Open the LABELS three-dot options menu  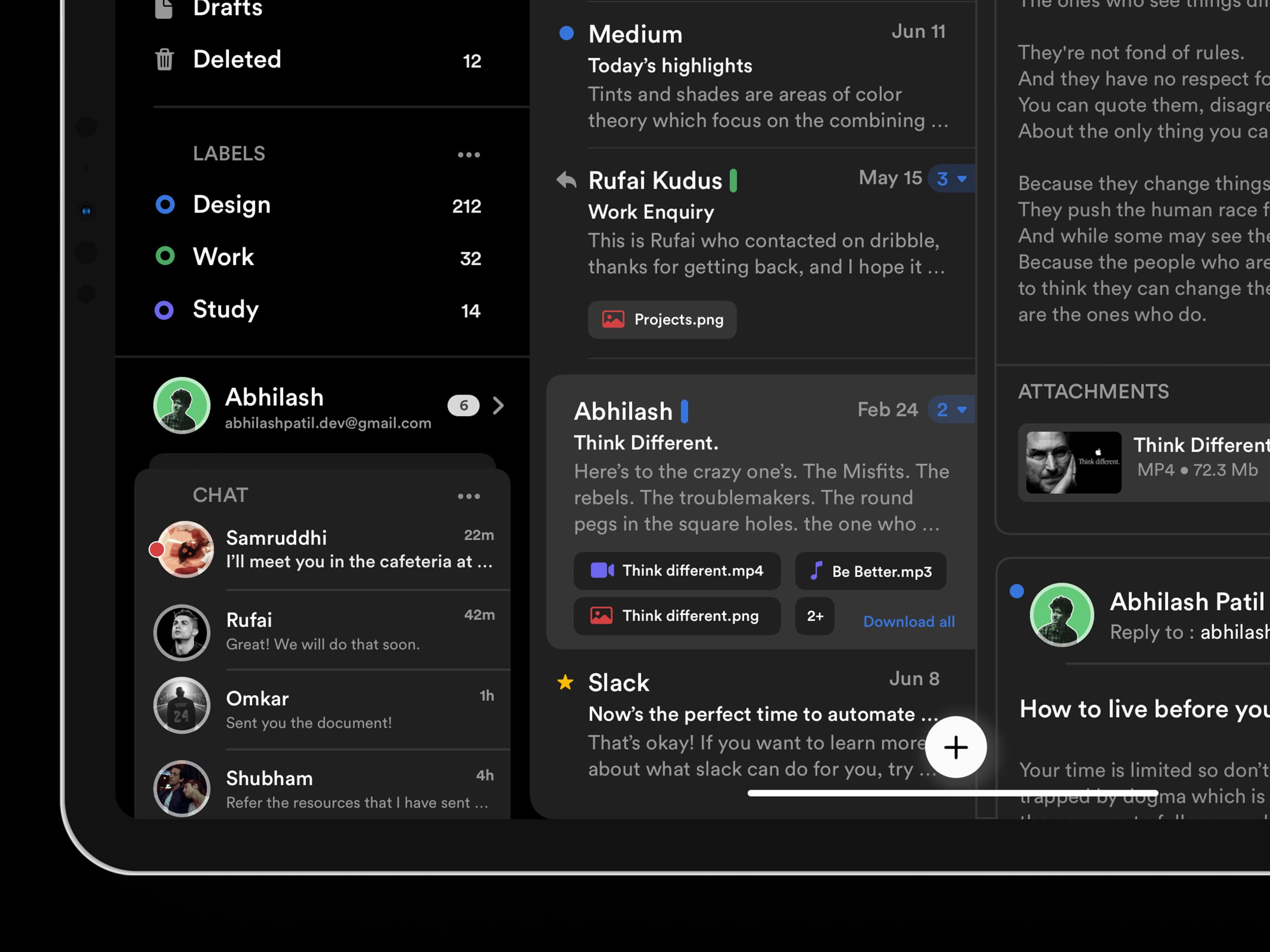click(x=469, y=155)
